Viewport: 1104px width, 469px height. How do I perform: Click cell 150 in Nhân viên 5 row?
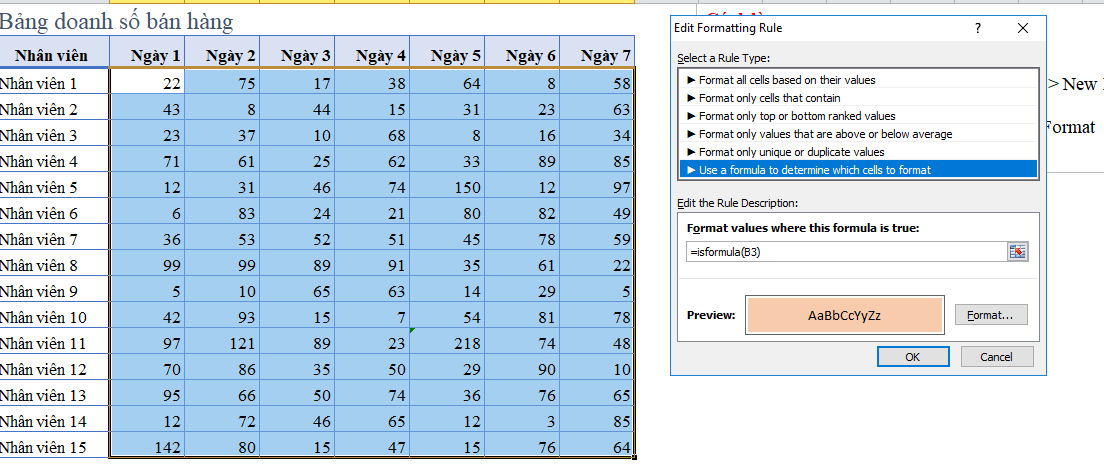447,187
